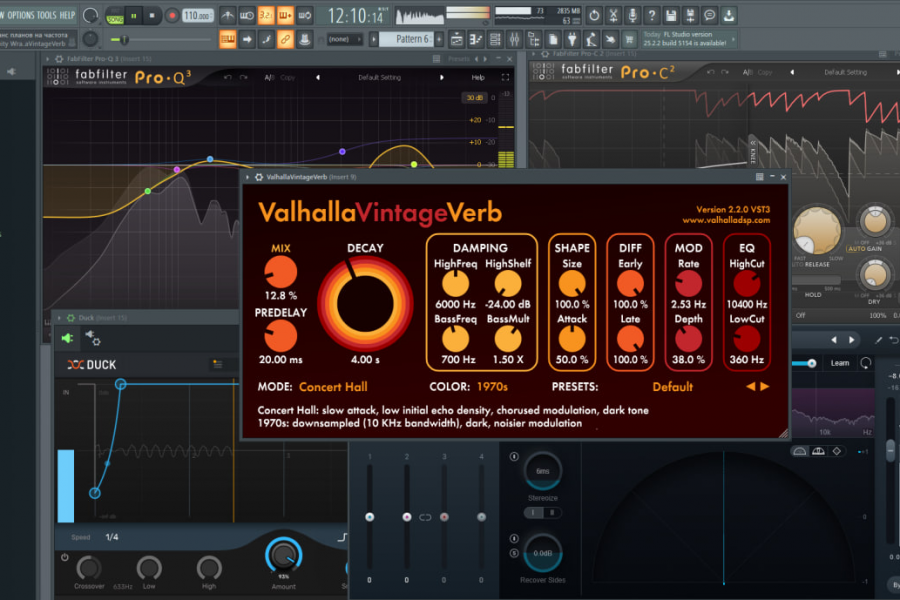Pause playback in the FL Studio transport

point(134,16)
